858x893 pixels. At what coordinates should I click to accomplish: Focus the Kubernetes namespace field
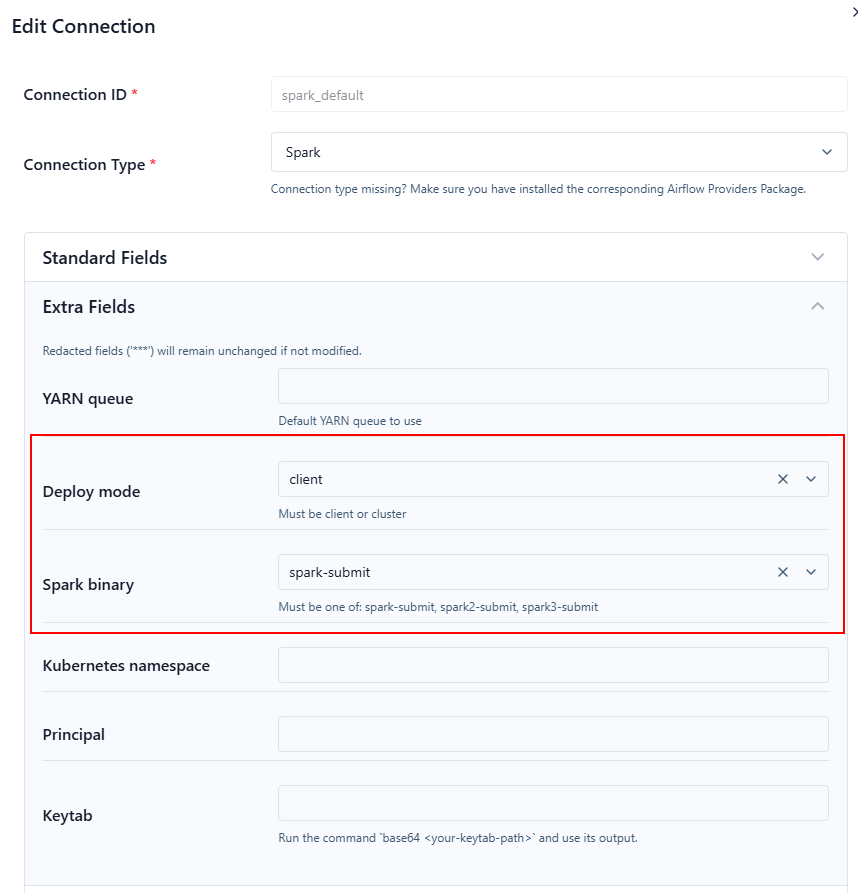[553, 665]
